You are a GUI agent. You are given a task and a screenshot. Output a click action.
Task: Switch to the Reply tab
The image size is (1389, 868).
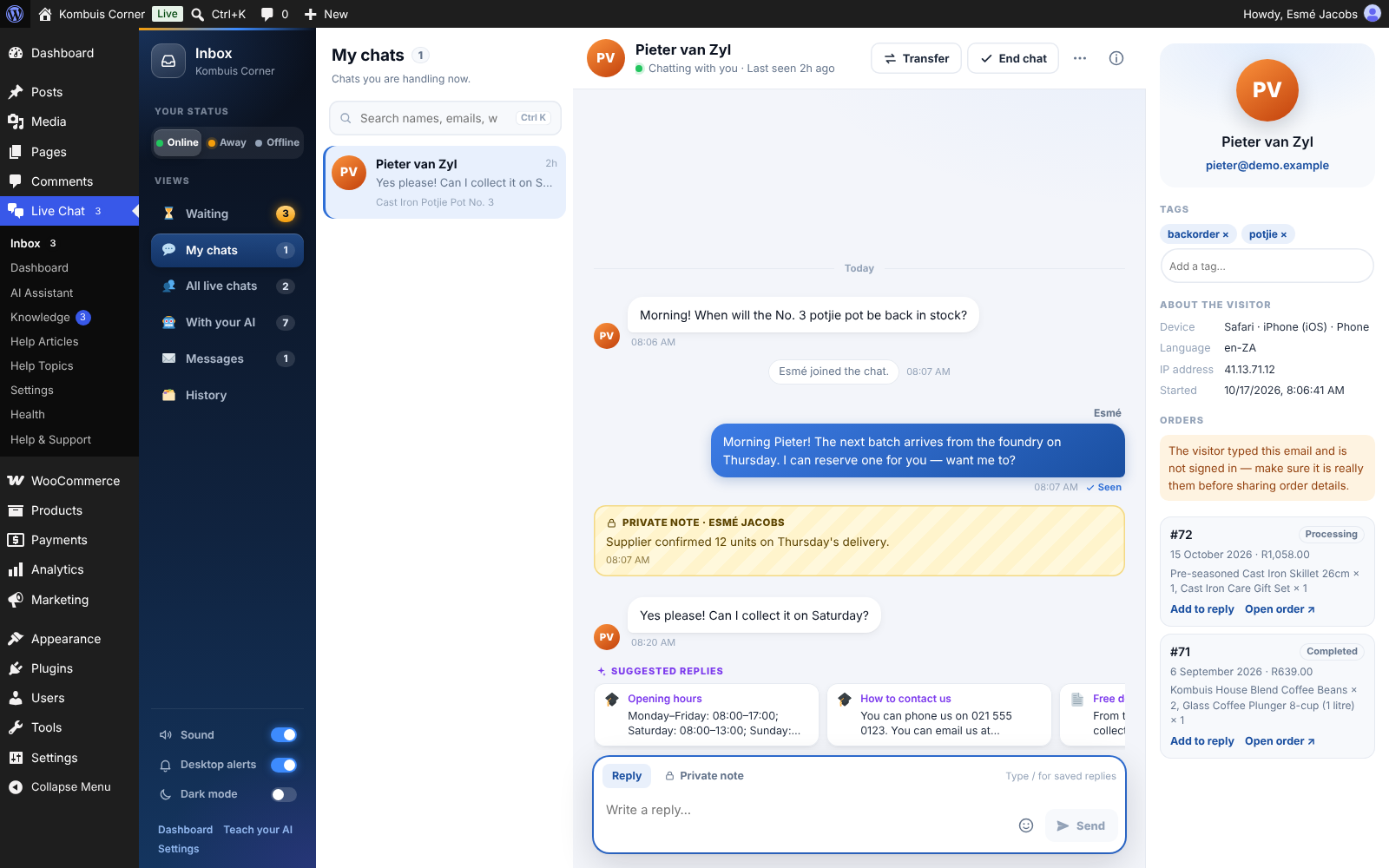point(627,776)
